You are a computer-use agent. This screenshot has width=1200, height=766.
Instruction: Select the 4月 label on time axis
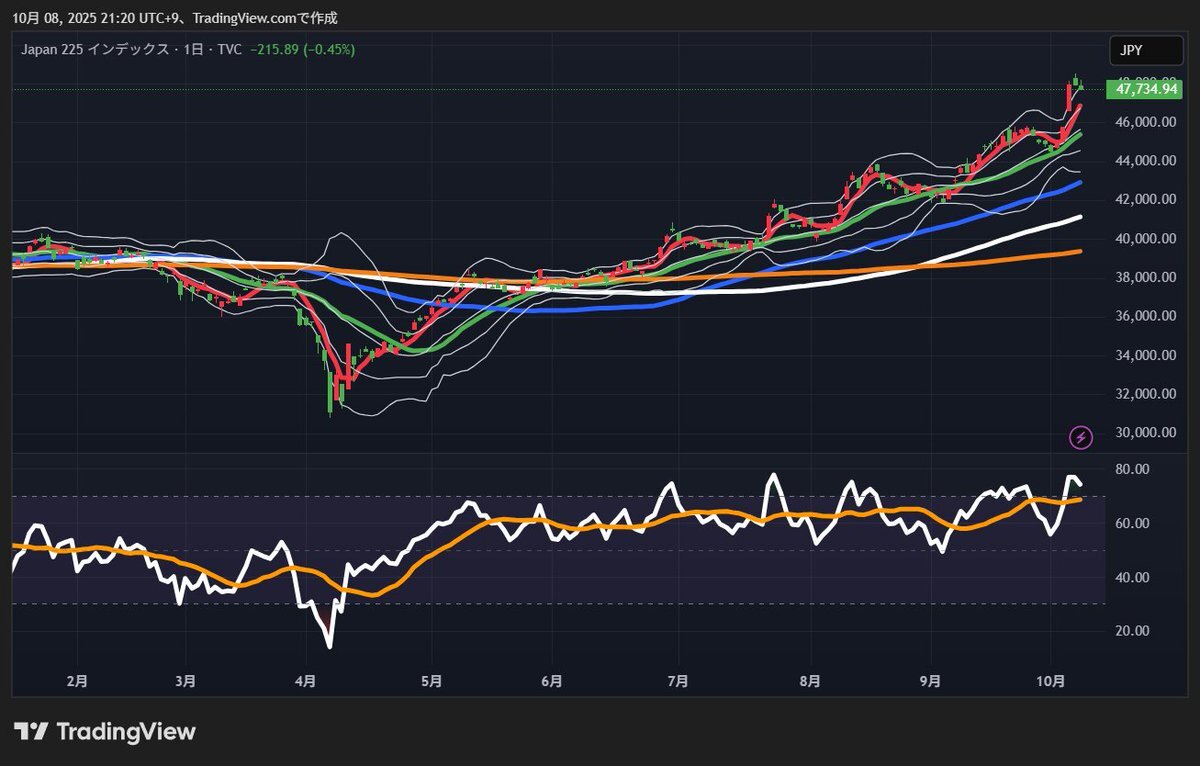click(x=306, y=681)
